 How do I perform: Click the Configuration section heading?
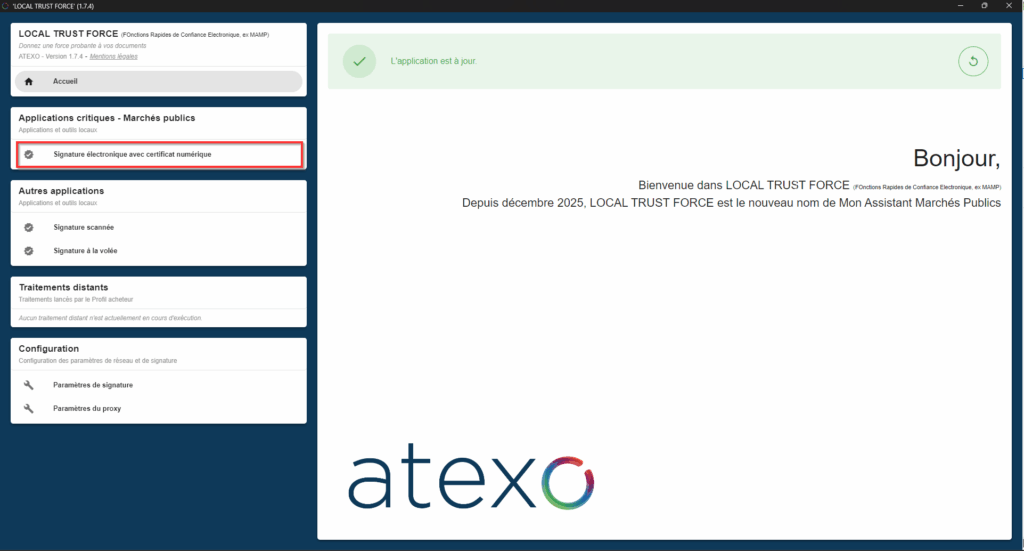48,349
